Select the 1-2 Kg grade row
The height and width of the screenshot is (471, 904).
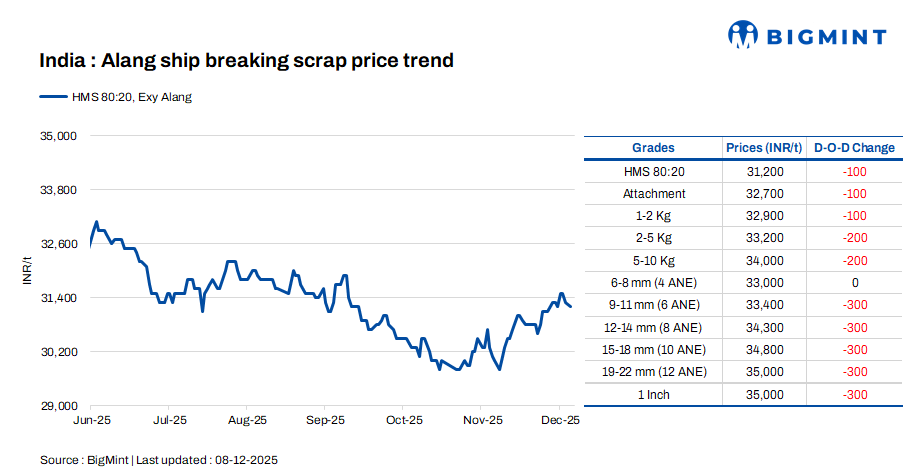tap(654, 216)
